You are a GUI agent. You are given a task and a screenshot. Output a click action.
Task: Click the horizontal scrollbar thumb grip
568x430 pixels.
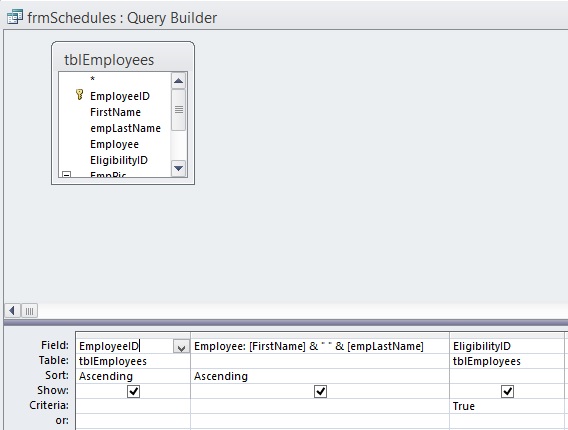29,310
